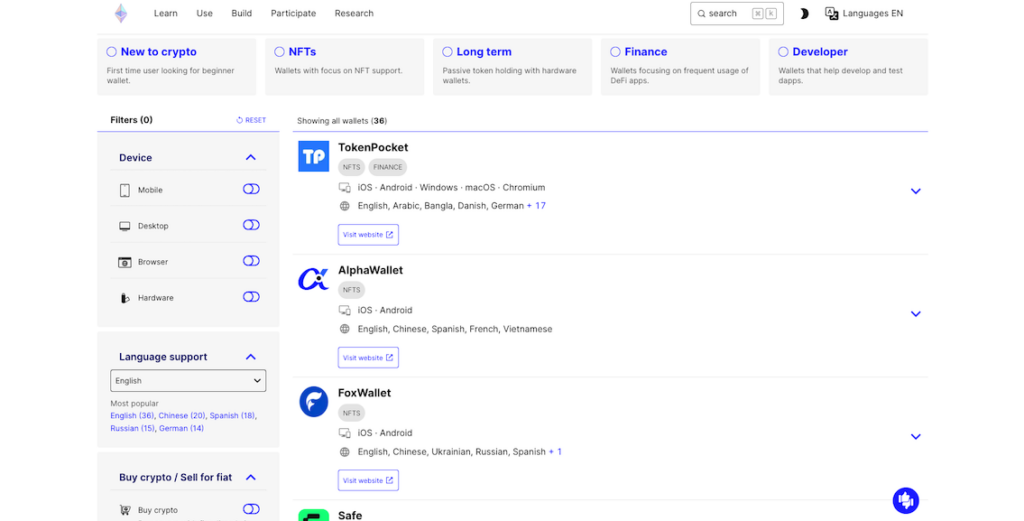Click the Safe wallet logo
The width and height of the screenshot is (1024, 521).
(313, 515)
